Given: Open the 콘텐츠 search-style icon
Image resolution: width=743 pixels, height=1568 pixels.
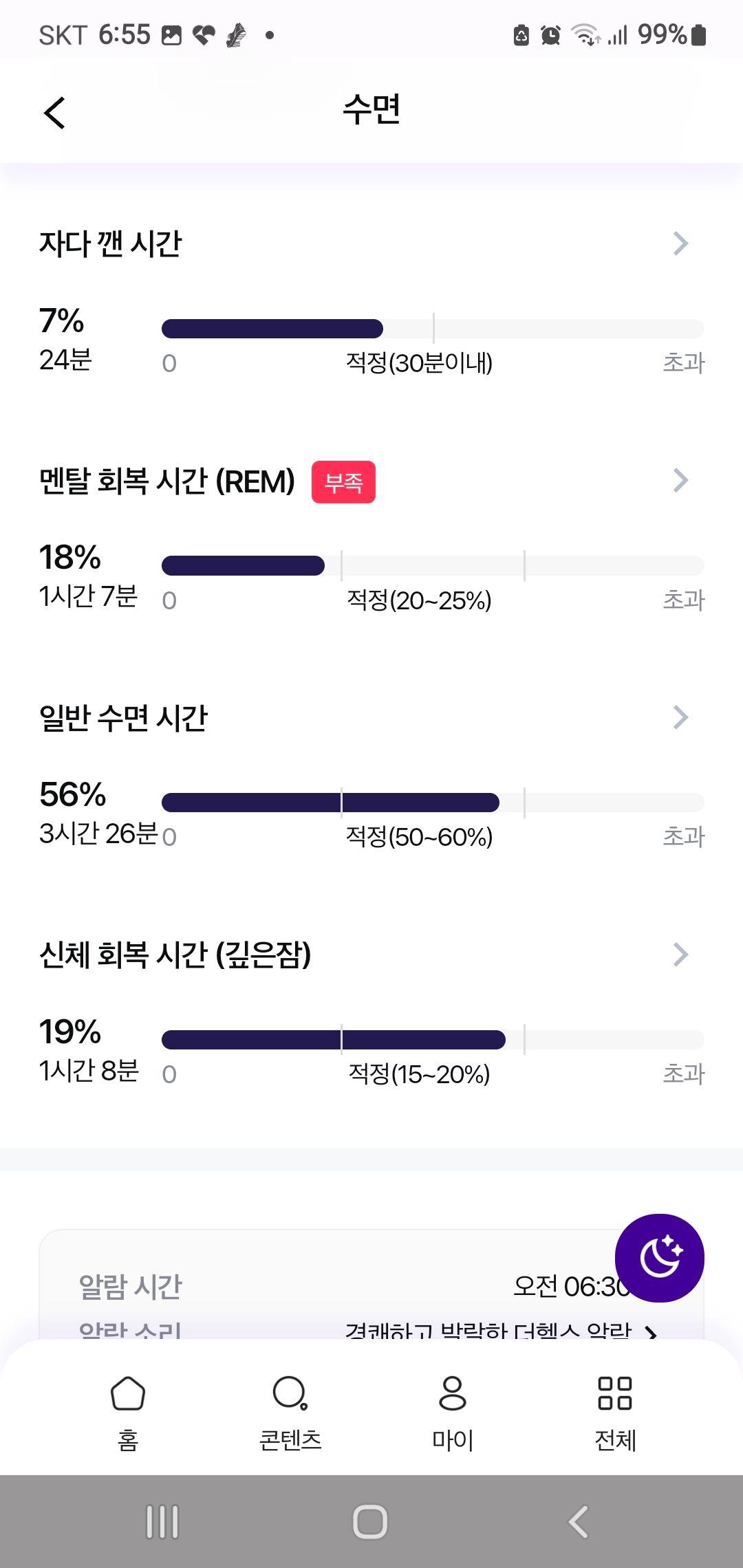Looking at the screenshot, I should [x=290, y=1393].
